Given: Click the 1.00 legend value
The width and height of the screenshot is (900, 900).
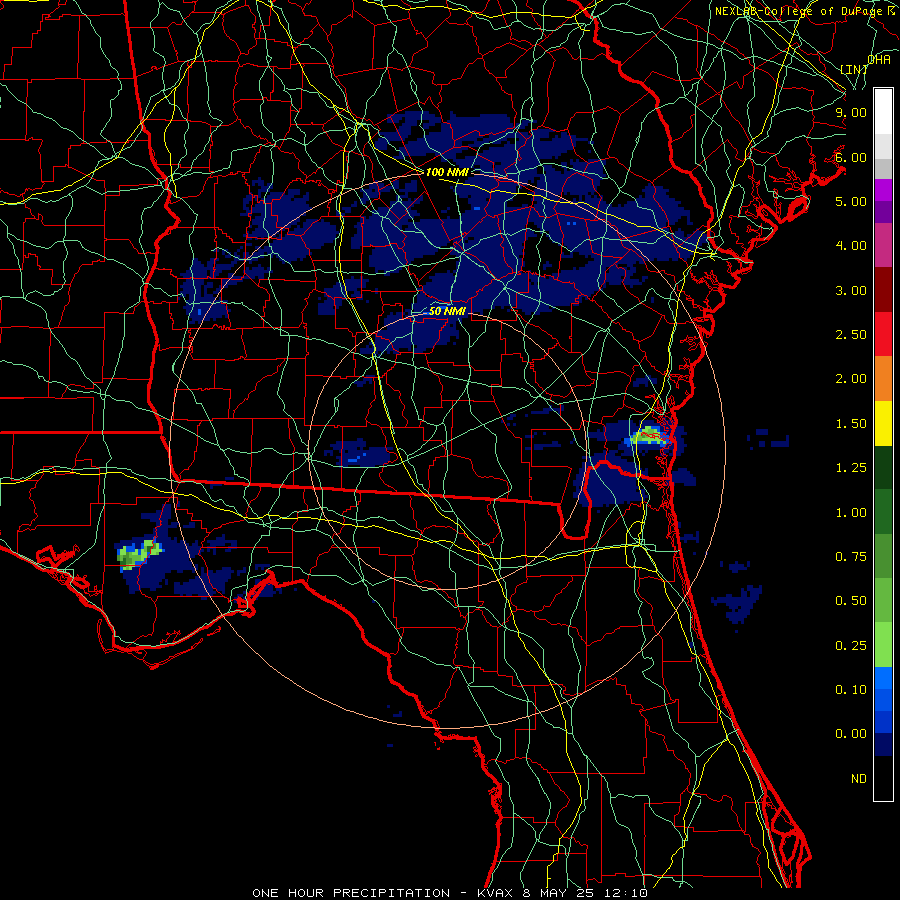Looking at the screenshot, I should (851, 513).
